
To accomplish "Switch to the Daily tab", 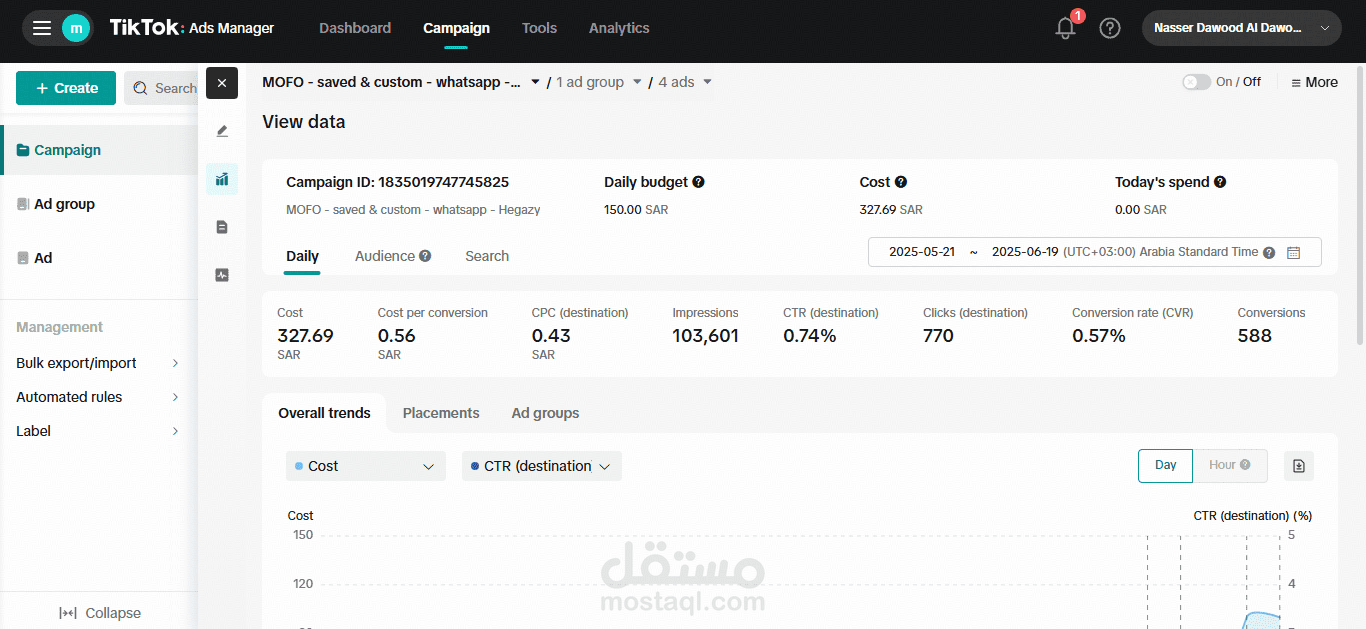I will tap(302, 256).
